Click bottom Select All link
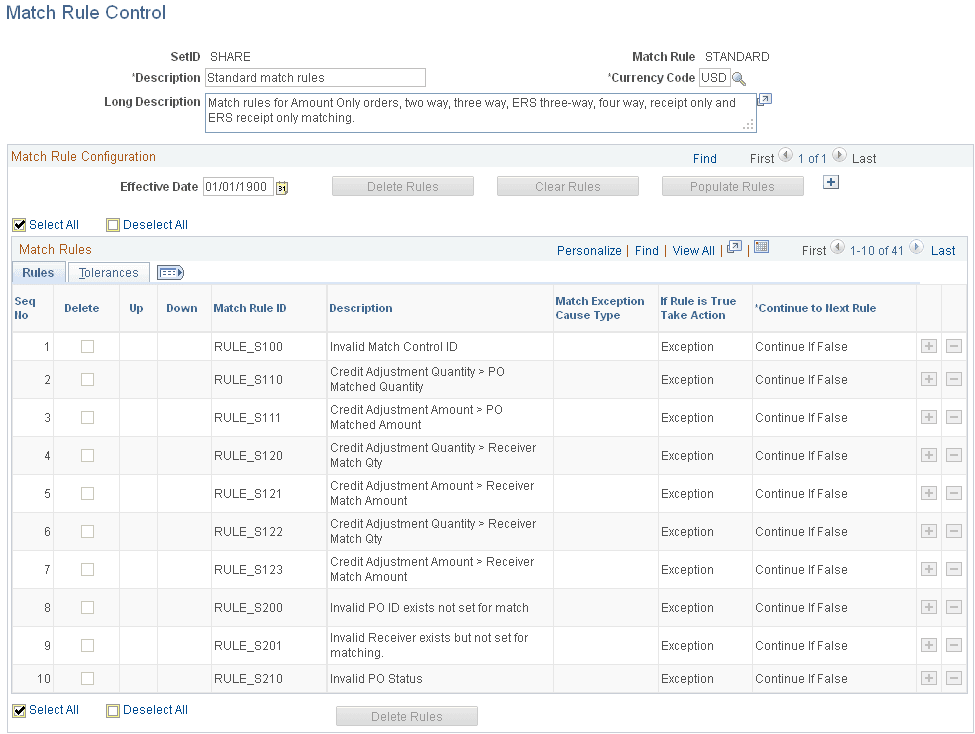This screenshot has width=975, height=734. coord(53,710)
